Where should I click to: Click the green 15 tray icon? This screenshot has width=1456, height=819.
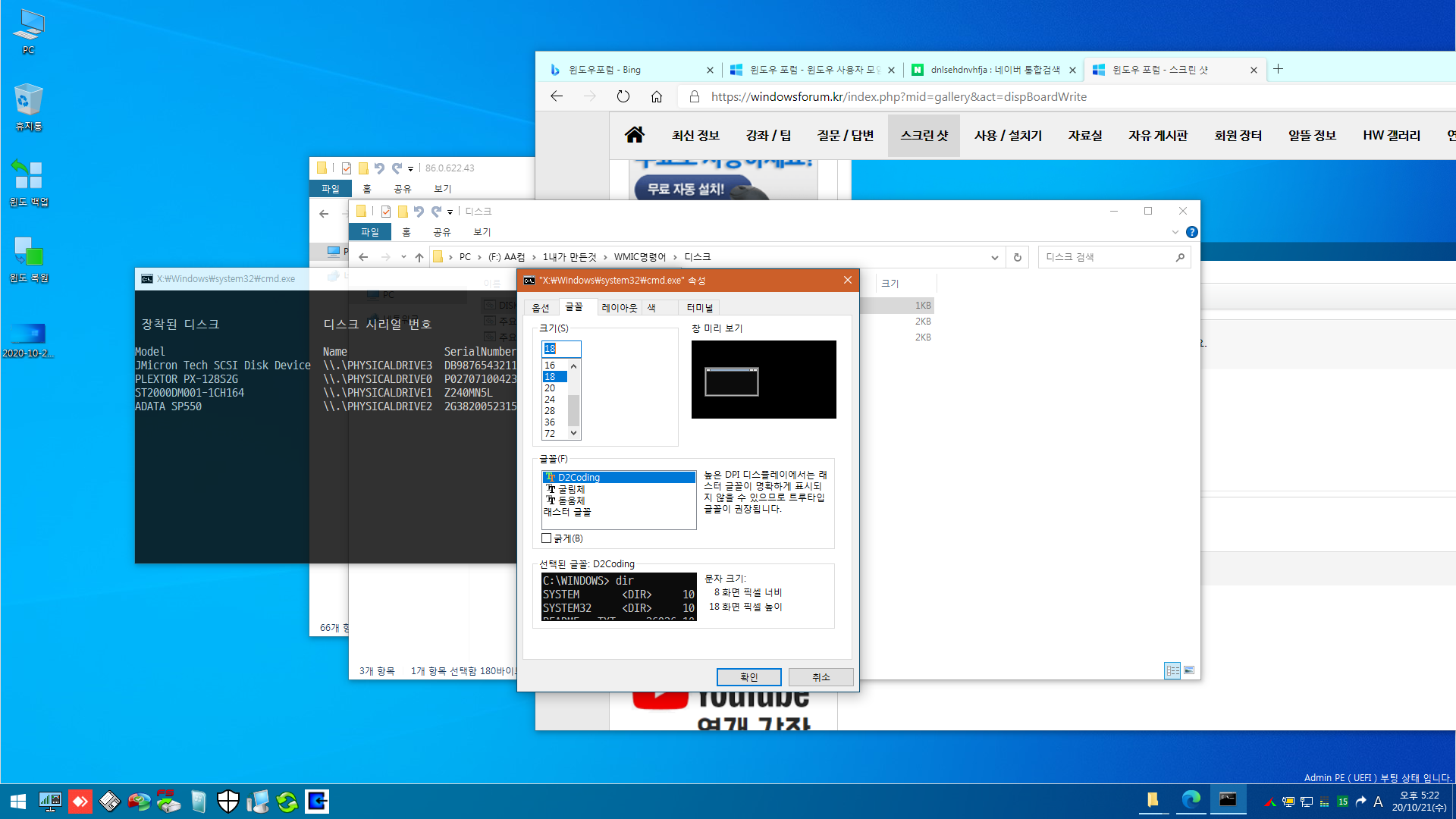pyautogui.click(x=1343, y=802)
